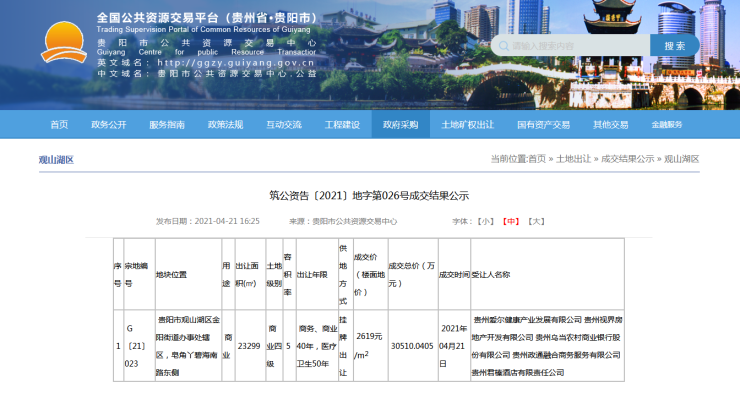Open the 政策法规 navigation item
This screenshot has width=740, height=399.
point(225,125)
